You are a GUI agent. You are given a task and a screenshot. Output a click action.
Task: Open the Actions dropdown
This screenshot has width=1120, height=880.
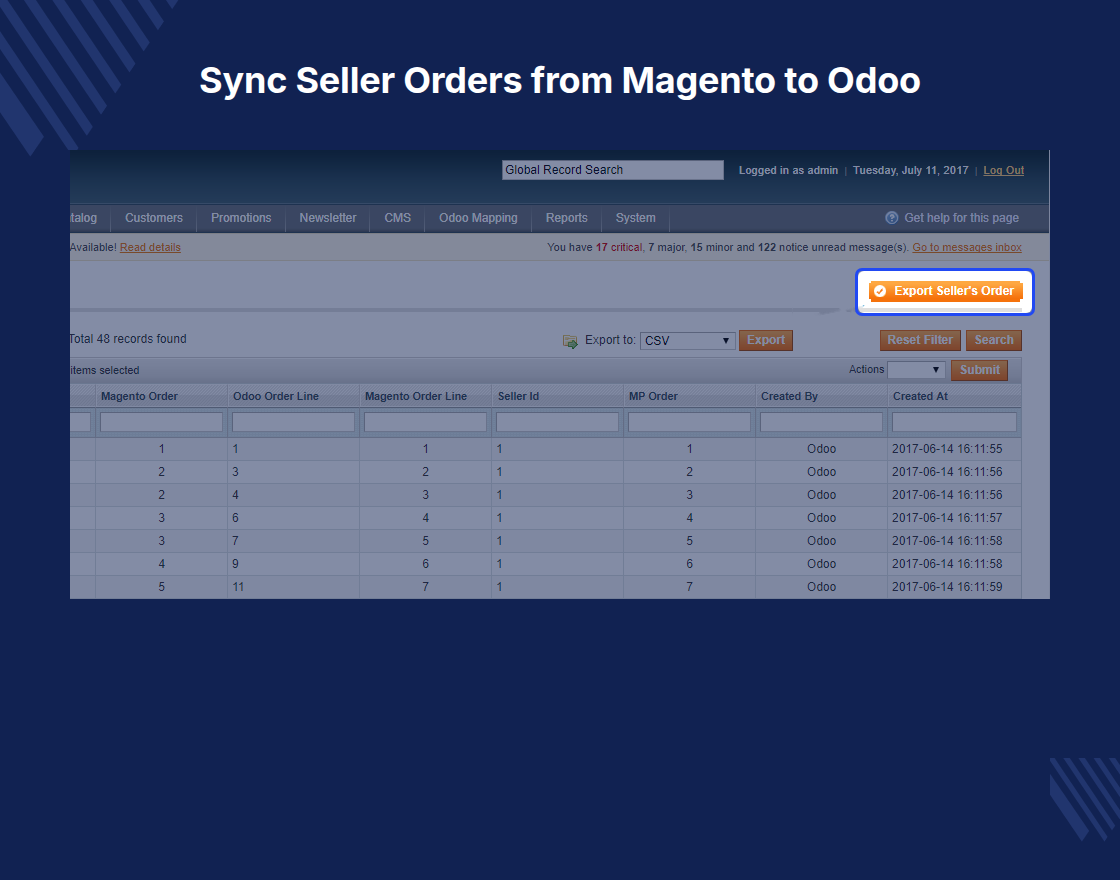click(x=916, y=369)
